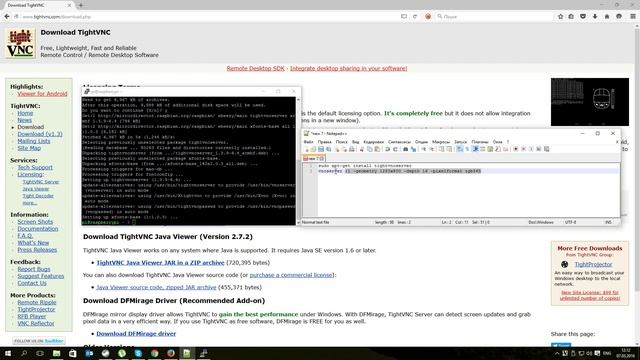This screenshot has width=640, height=360.
Task: Click the bookmark star icon in Firefox
Action: click(x=560, y=16)
